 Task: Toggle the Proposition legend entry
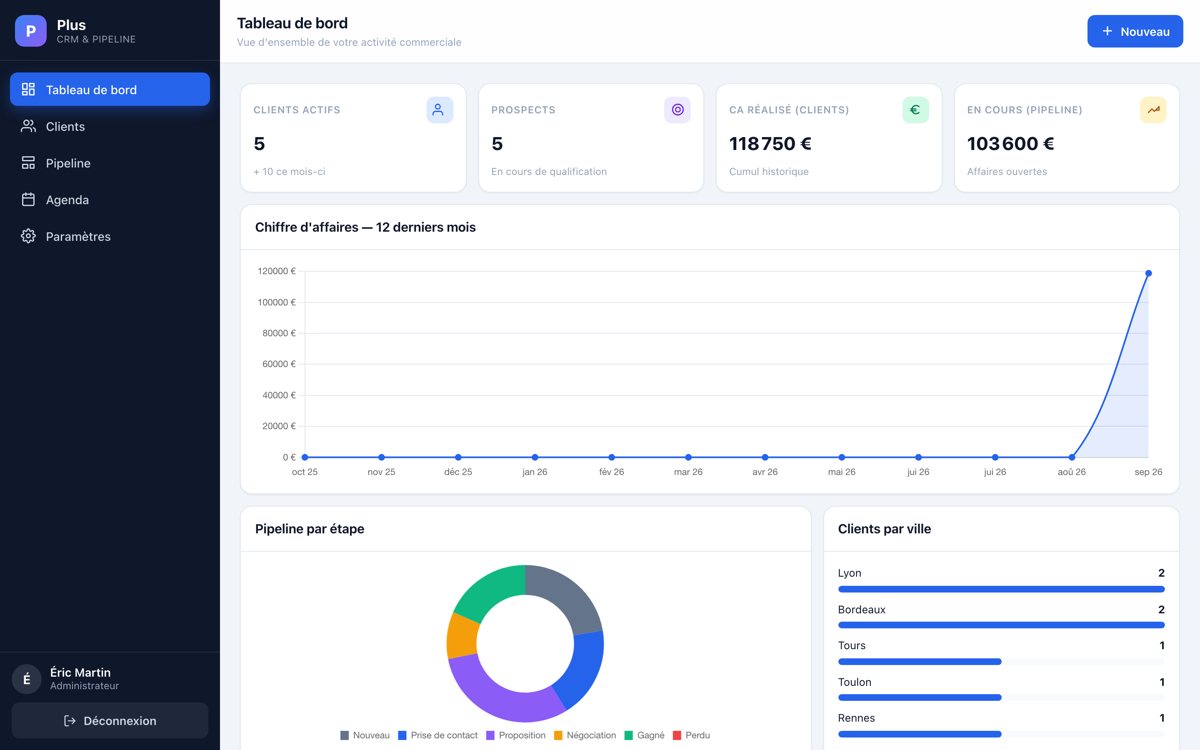click(x=516, y=735)
